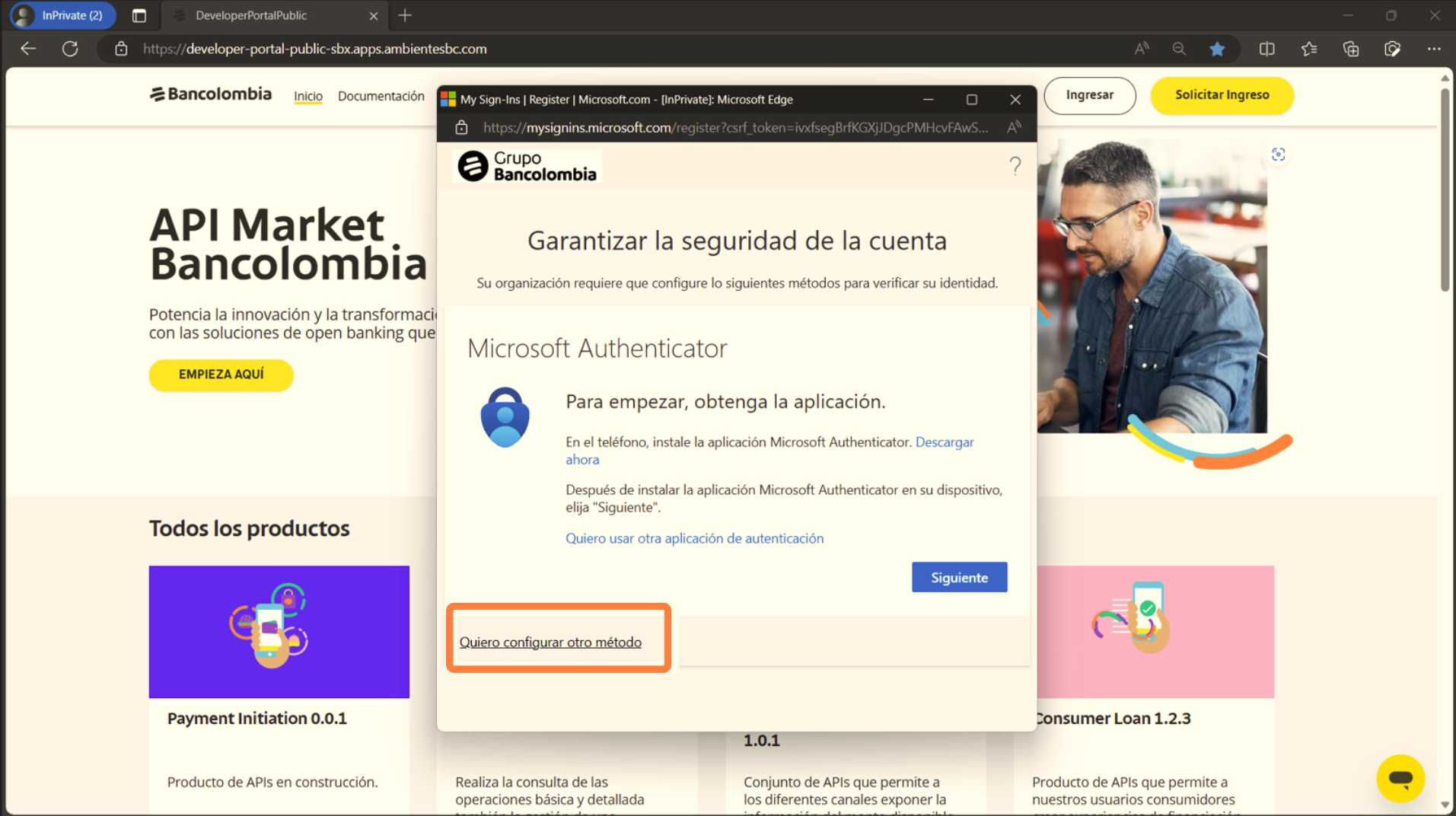
Task: Click Microsoft logo in popup title bar
Action: tap(448, 100)
